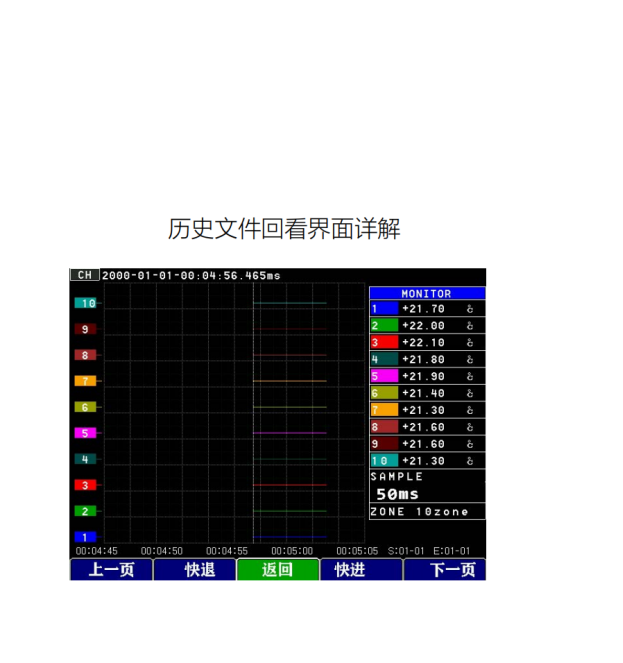Click the blue channel 1 monitor swatch
The width and height of the screenshot is (623, 663).
pos(384,309)
